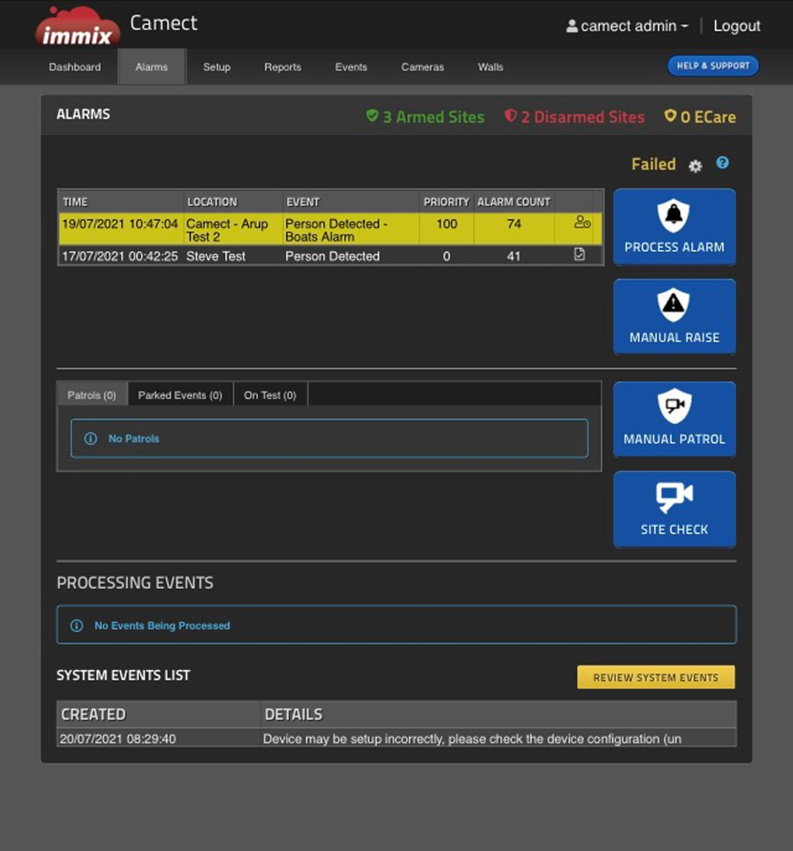Image resolution: width=793 pixels, height=851 pixels.
Task: Click the Site Check button
Action: (675, 509)
